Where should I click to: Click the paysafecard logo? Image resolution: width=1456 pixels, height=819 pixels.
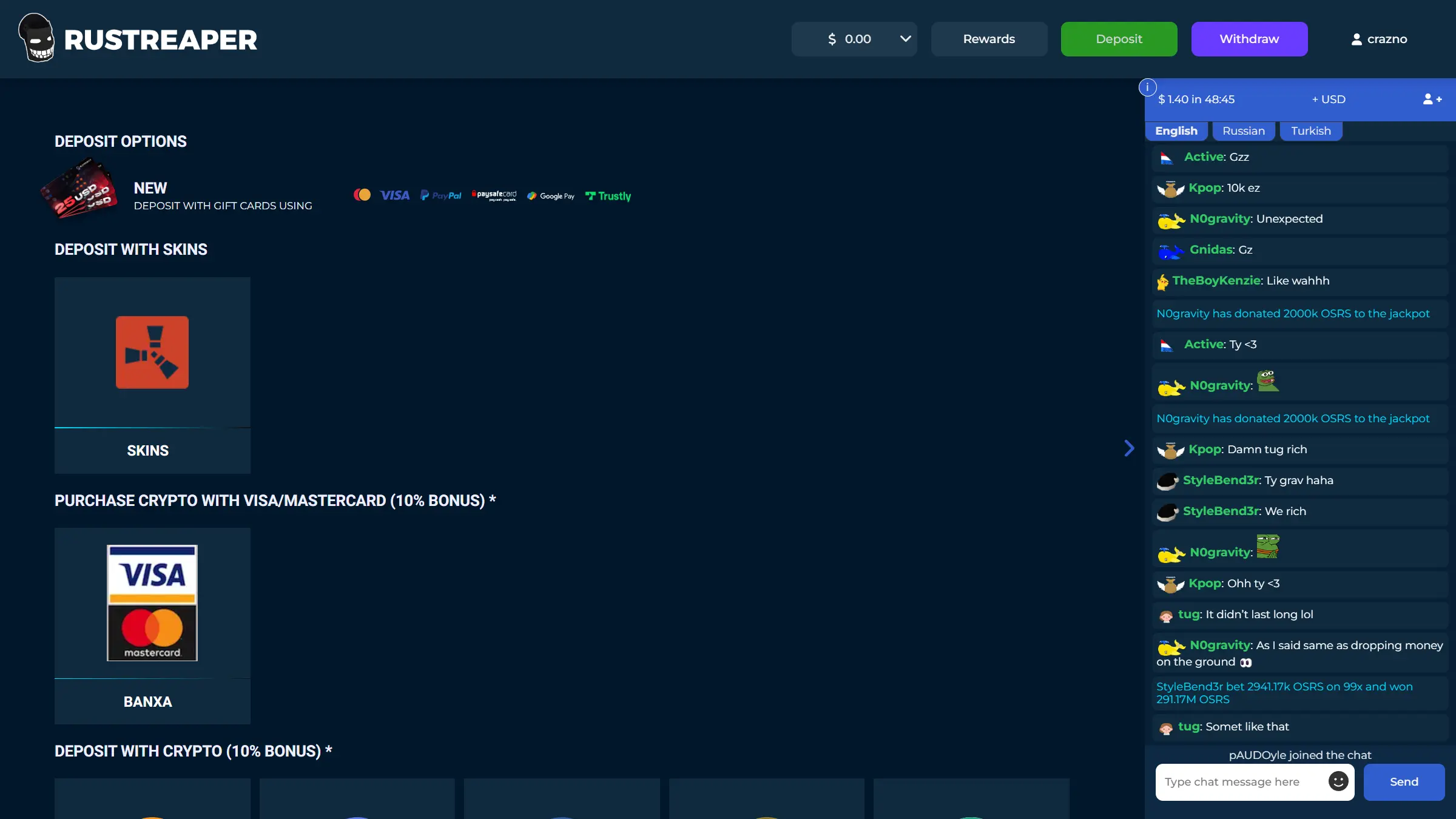click(494, 195)
